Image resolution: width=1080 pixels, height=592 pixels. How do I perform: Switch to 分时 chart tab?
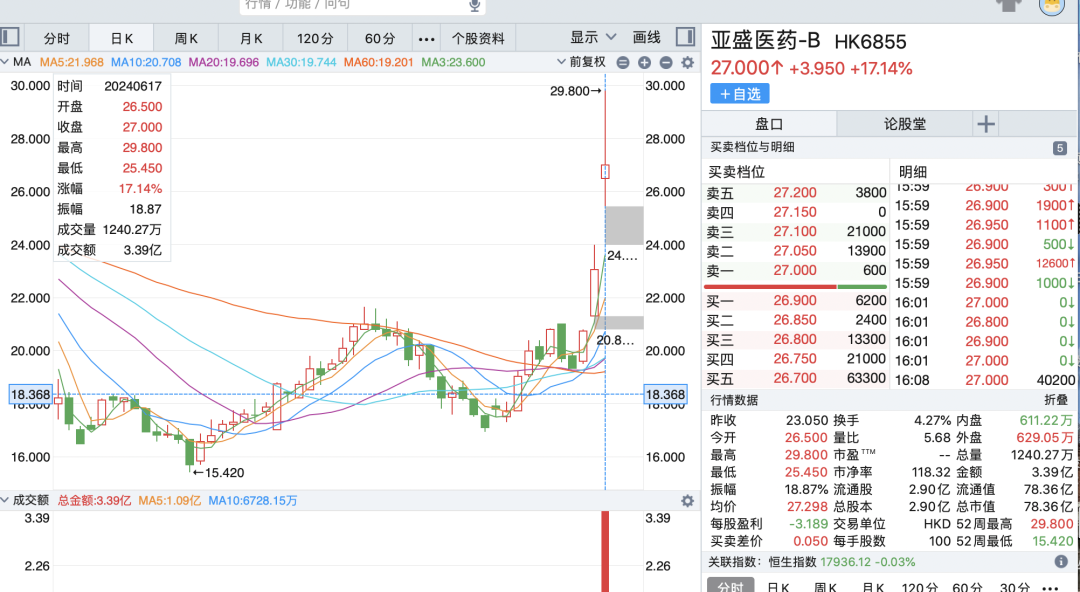coord(56,39)
